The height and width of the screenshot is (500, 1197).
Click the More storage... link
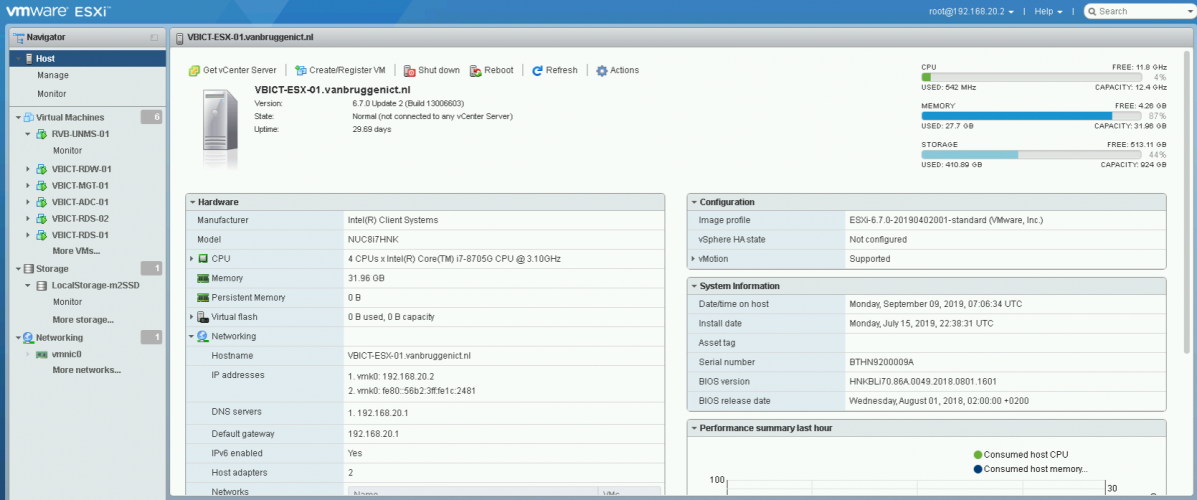(83, 320)
